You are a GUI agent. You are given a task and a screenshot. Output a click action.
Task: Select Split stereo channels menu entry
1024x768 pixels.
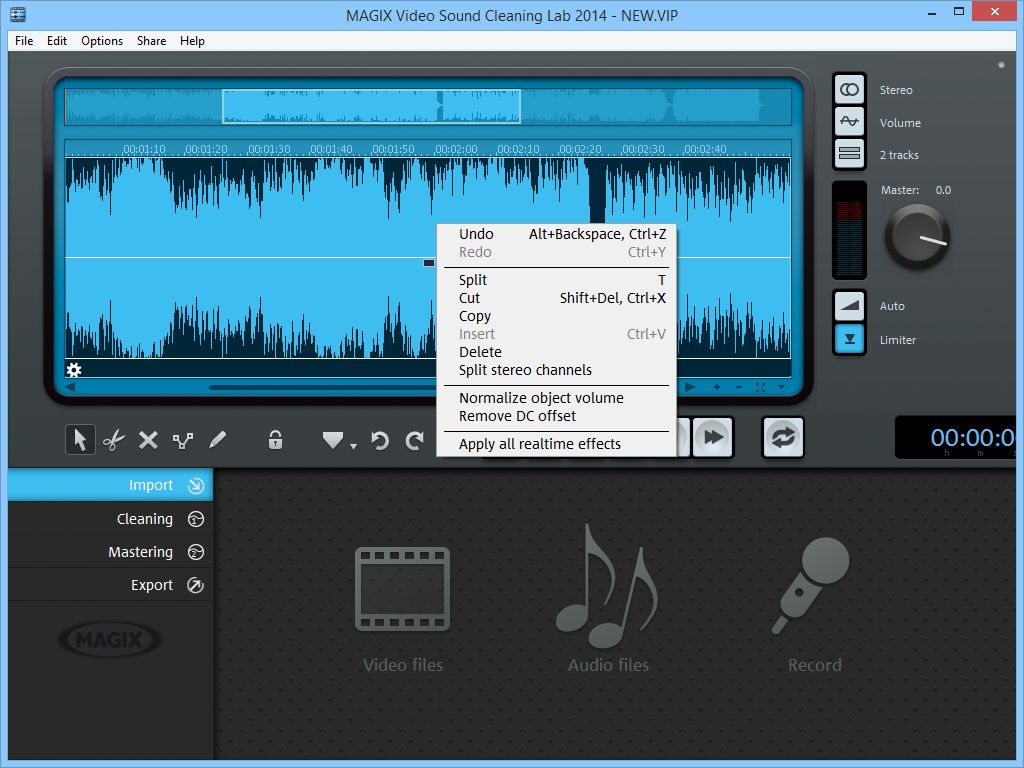coord(525,370)
